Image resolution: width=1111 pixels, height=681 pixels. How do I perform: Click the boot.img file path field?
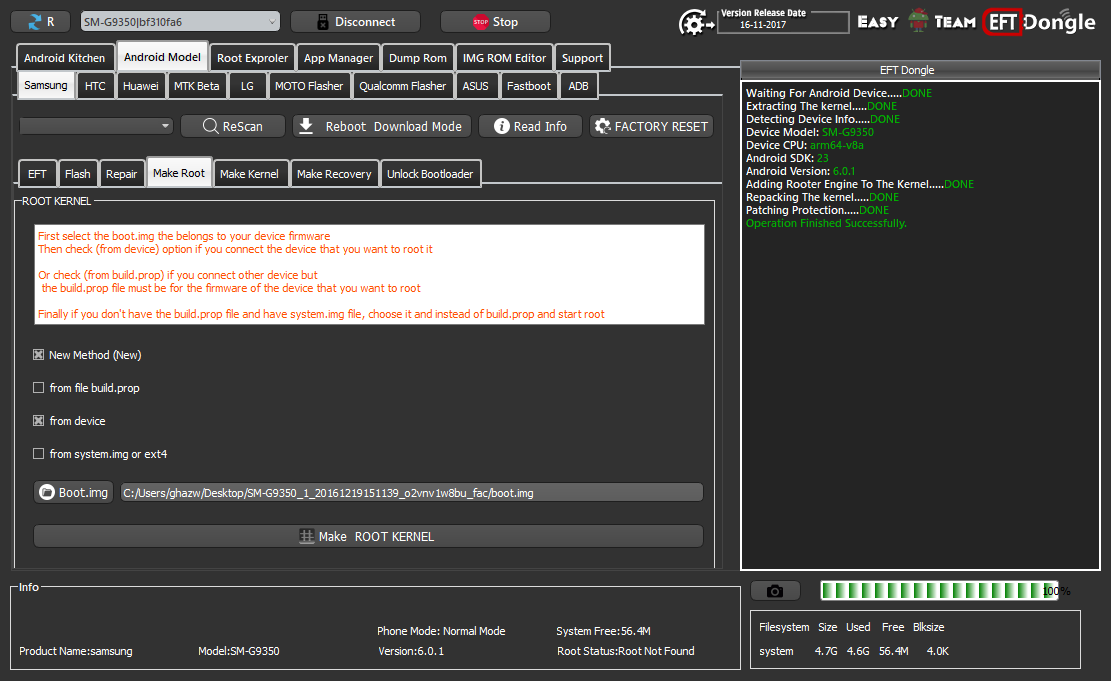(412, 493)
